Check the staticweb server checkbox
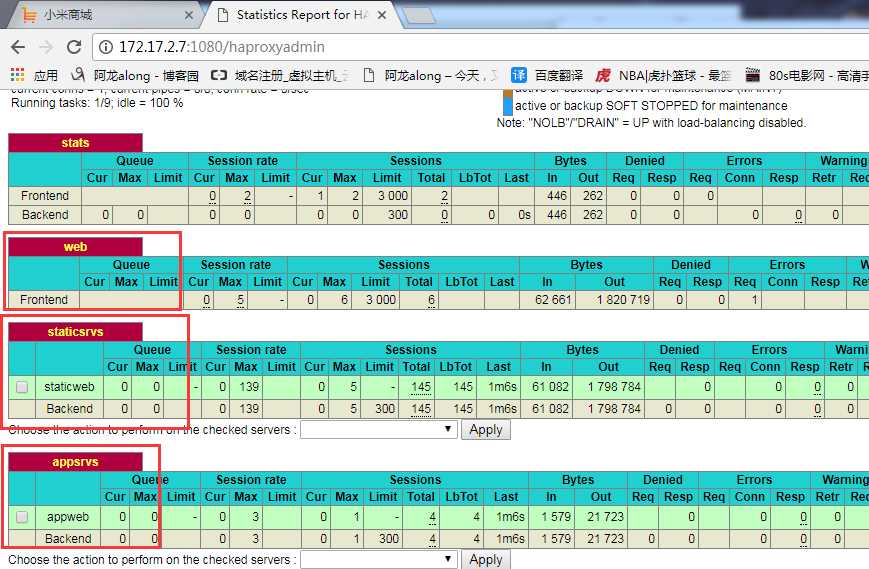The height and width of the screenshot is (569, 869). click(x=22, y=387)
